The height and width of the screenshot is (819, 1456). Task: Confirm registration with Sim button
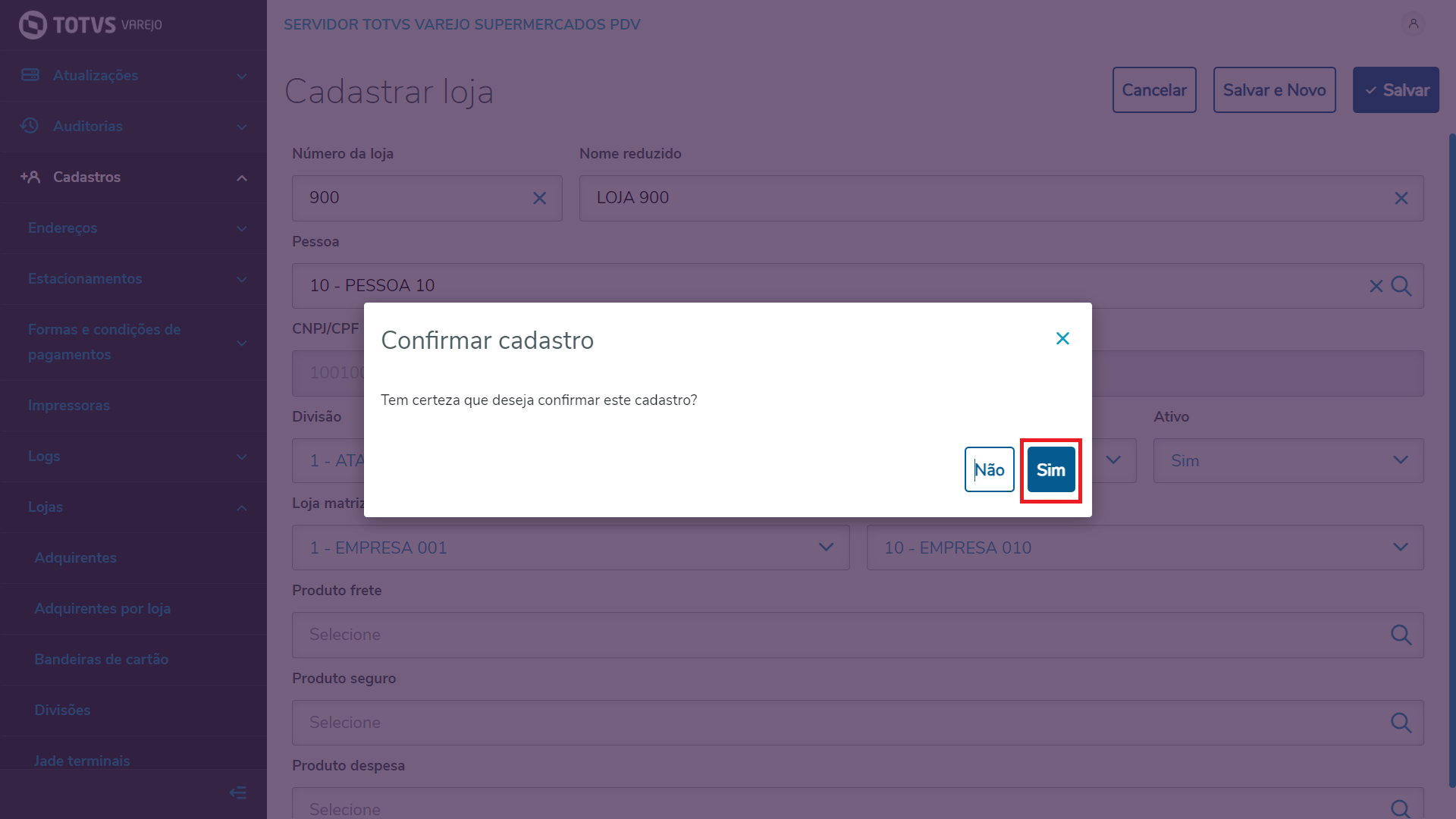click(x=1050, y=470)
